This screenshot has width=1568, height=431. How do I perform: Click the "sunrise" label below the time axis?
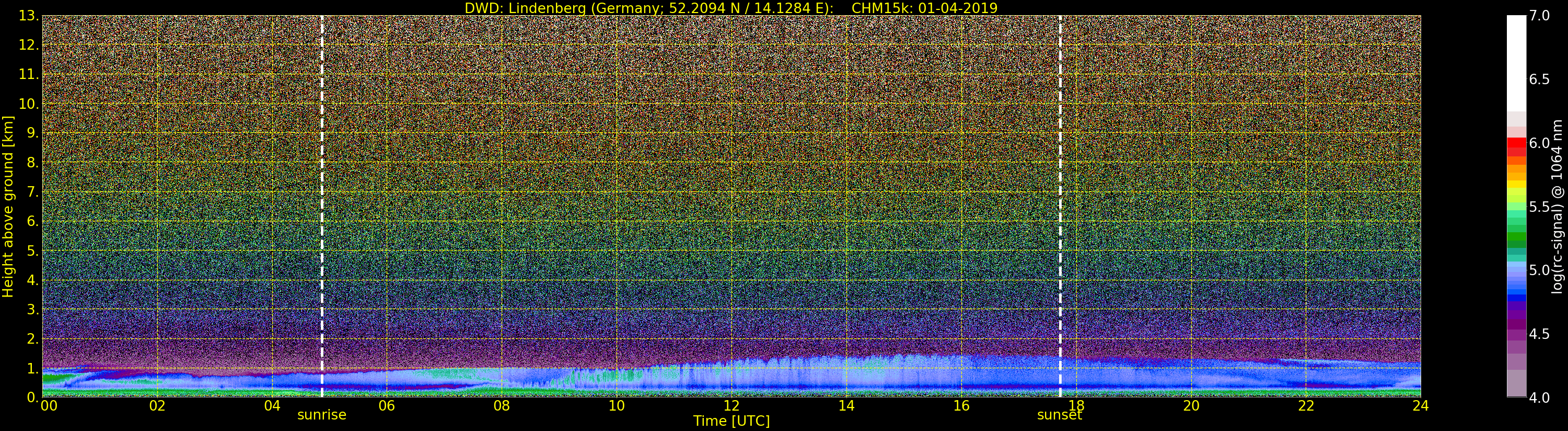pos(321,415)
